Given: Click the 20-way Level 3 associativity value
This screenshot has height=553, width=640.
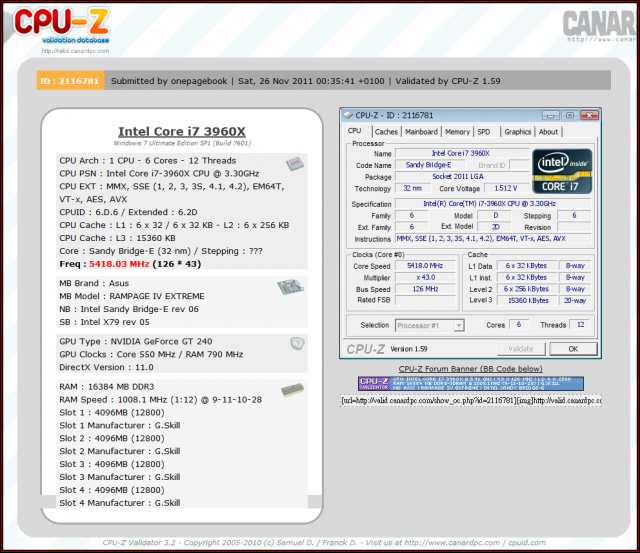Looking at the screenshot, I should pos(575,300).
